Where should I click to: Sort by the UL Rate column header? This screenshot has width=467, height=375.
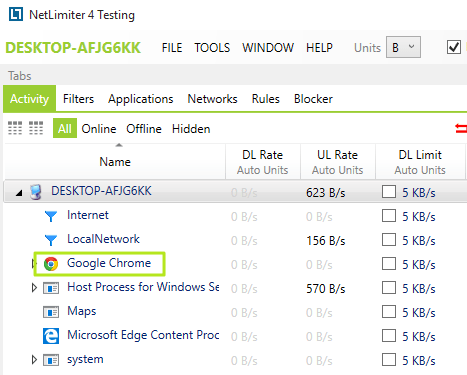tap(337, 162)
